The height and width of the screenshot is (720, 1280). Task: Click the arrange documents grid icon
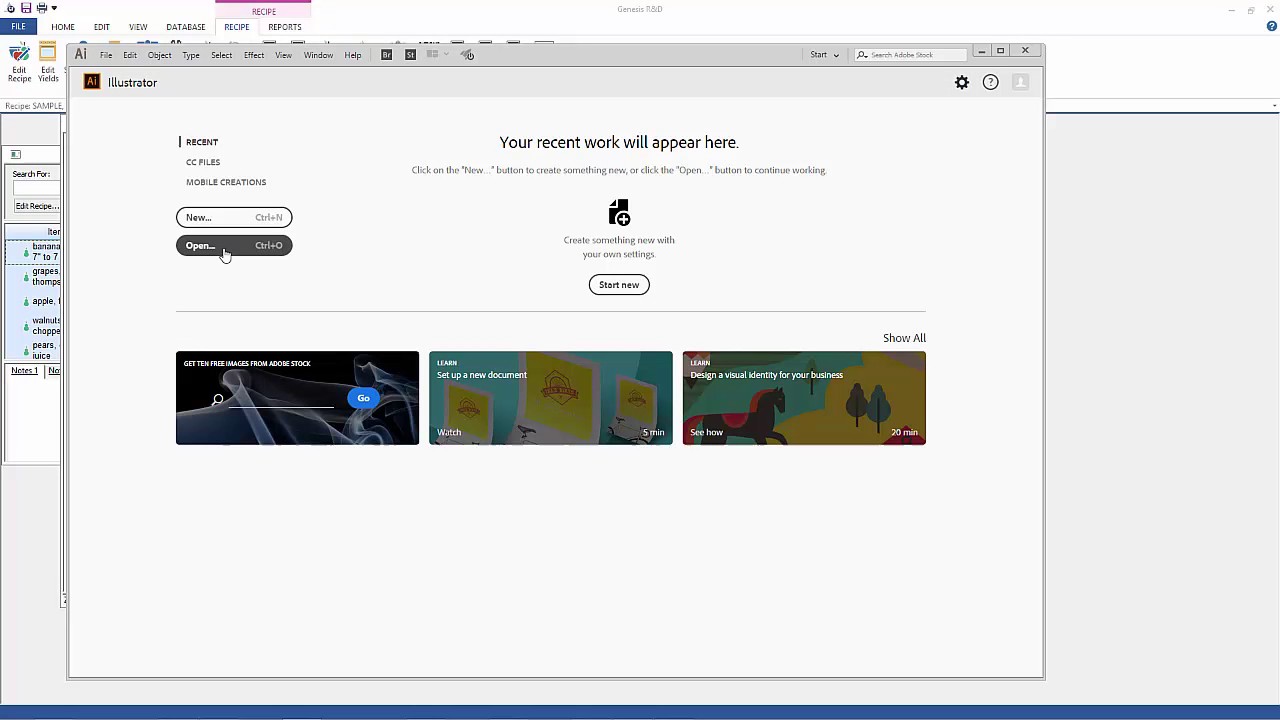click(433, 55)
